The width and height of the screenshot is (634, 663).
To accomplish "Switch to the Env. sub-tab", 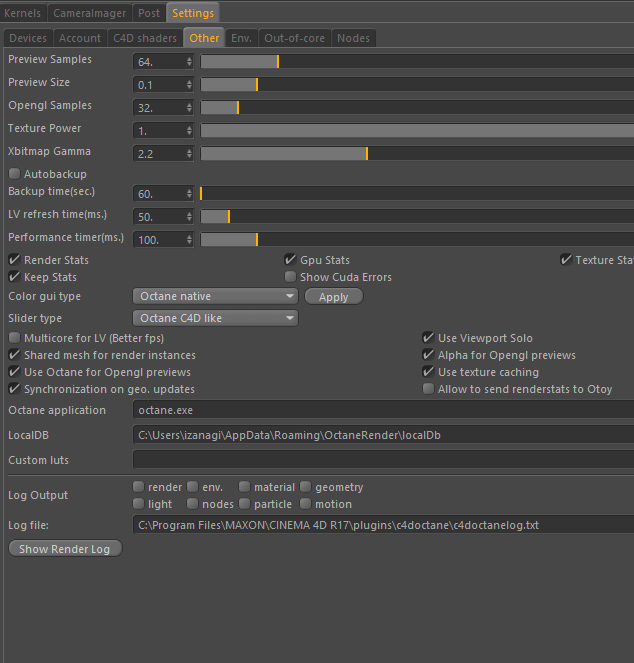I will tap(242, 38).
